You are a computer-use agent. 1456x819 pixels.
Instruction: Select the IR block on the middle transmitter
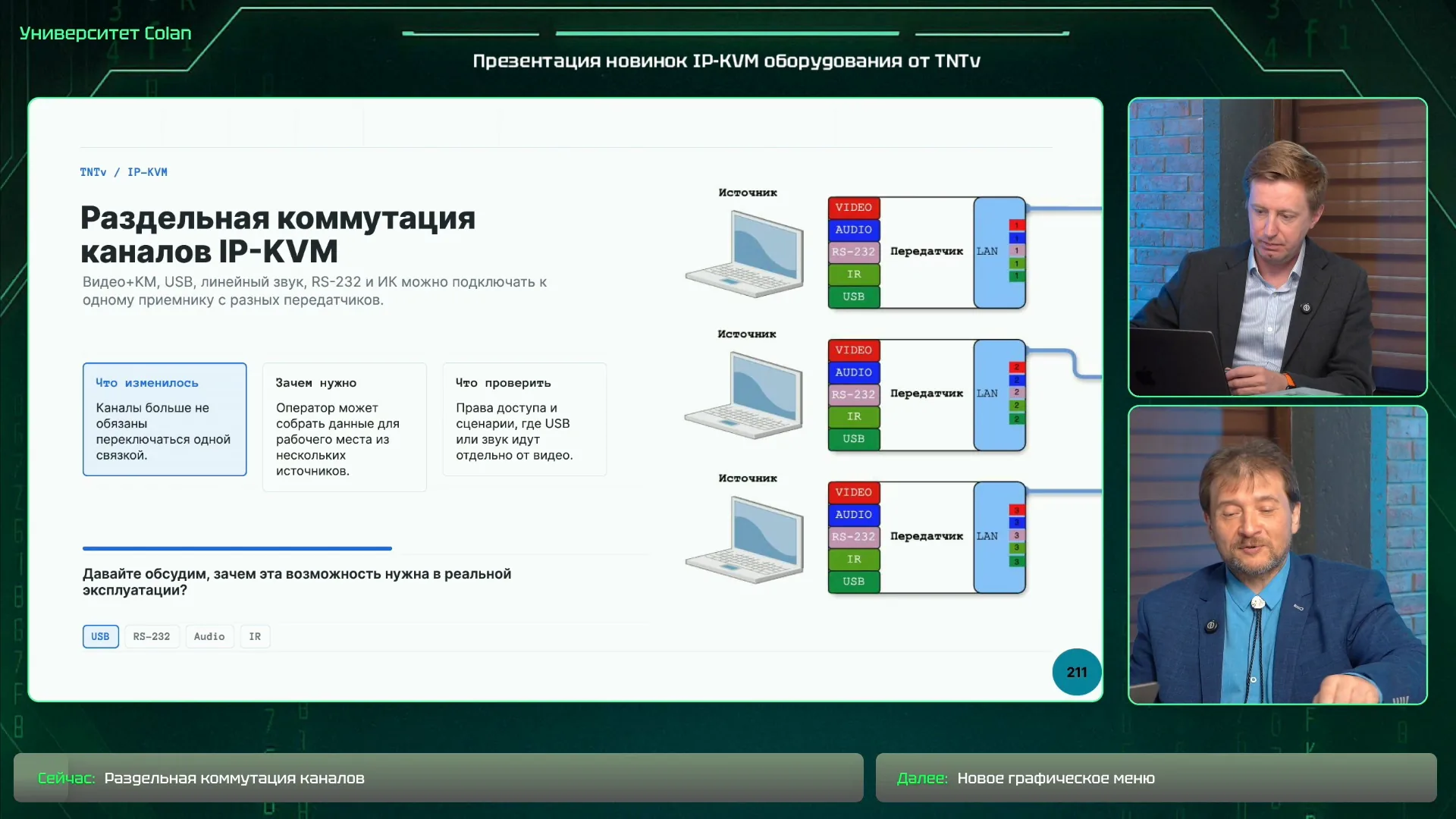point(854,416)
